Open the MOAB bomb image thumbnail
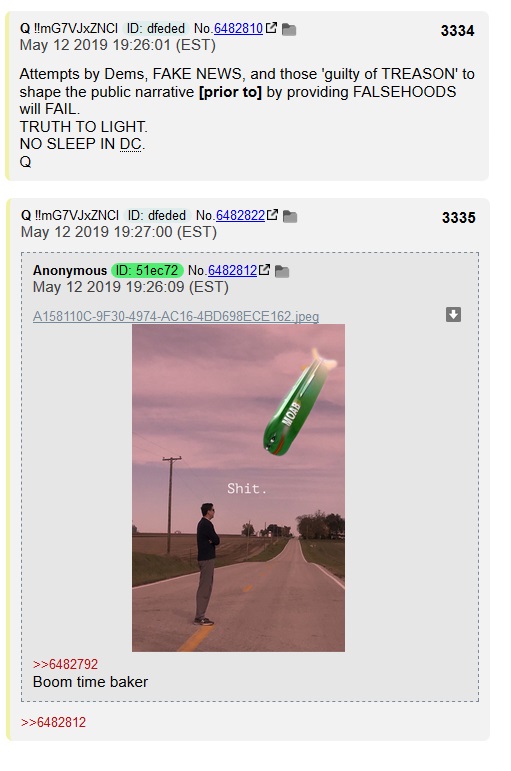 [239, 488]
